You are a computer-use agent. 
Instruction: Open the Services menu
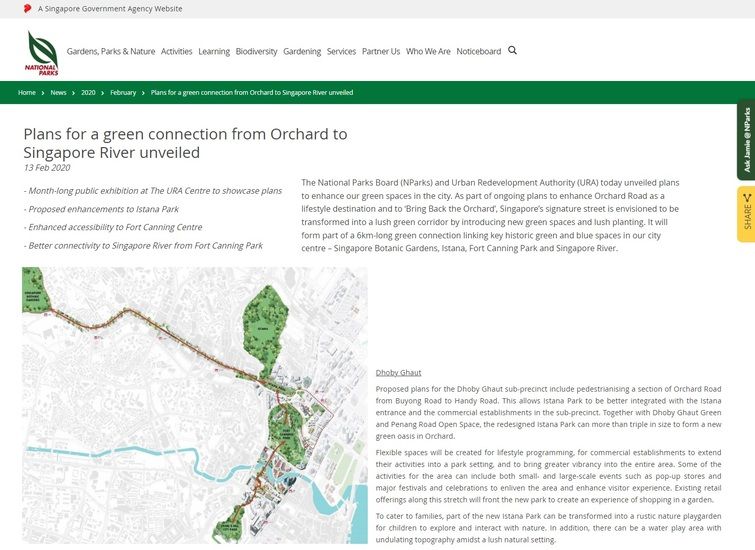click(x=341, y=51)
